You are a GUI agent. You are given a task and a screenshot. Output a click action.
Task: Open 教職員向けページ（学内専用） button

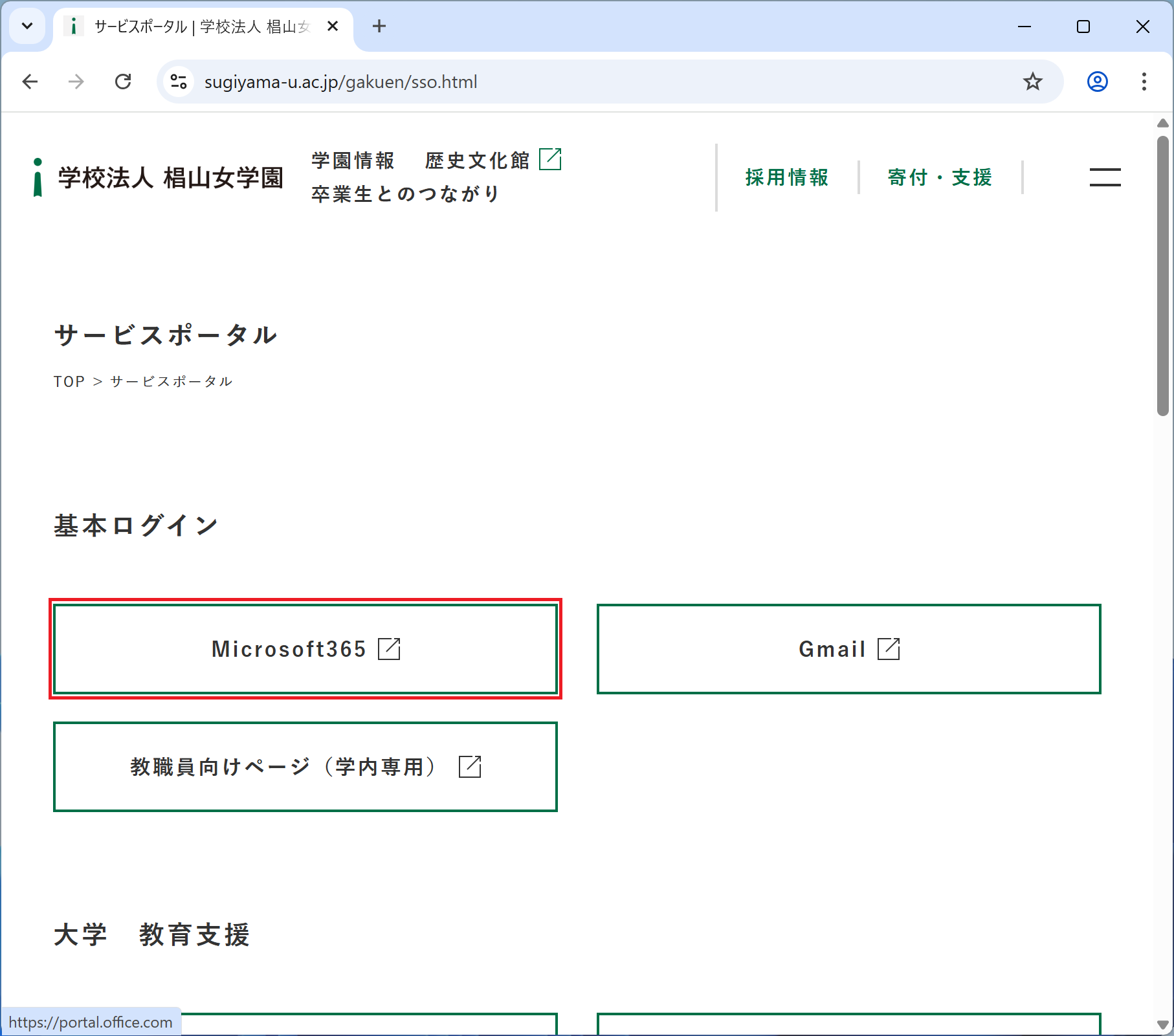(x=305, y=767)
